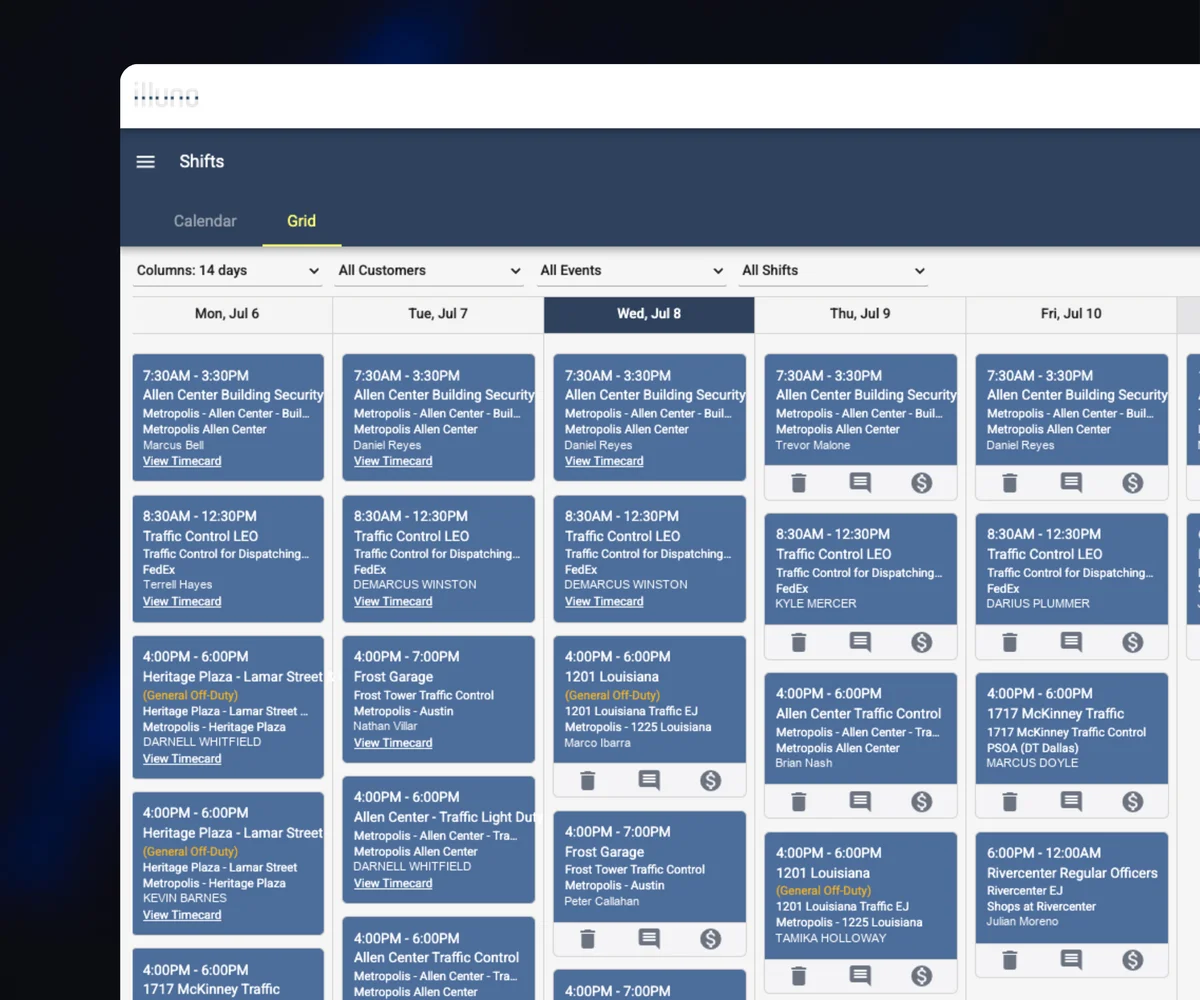The width and height of the screenshot is (1200, 1000).
Task: Open comments on Marcus Doyle's shift
Action: coord(1071,801)
